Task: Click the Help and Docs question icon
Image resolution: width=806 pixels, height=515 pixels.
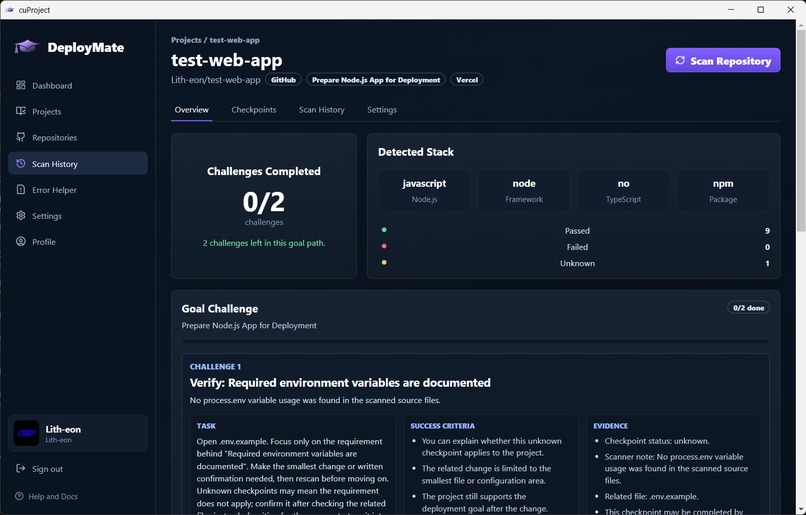Action: (x=19, y=496)
